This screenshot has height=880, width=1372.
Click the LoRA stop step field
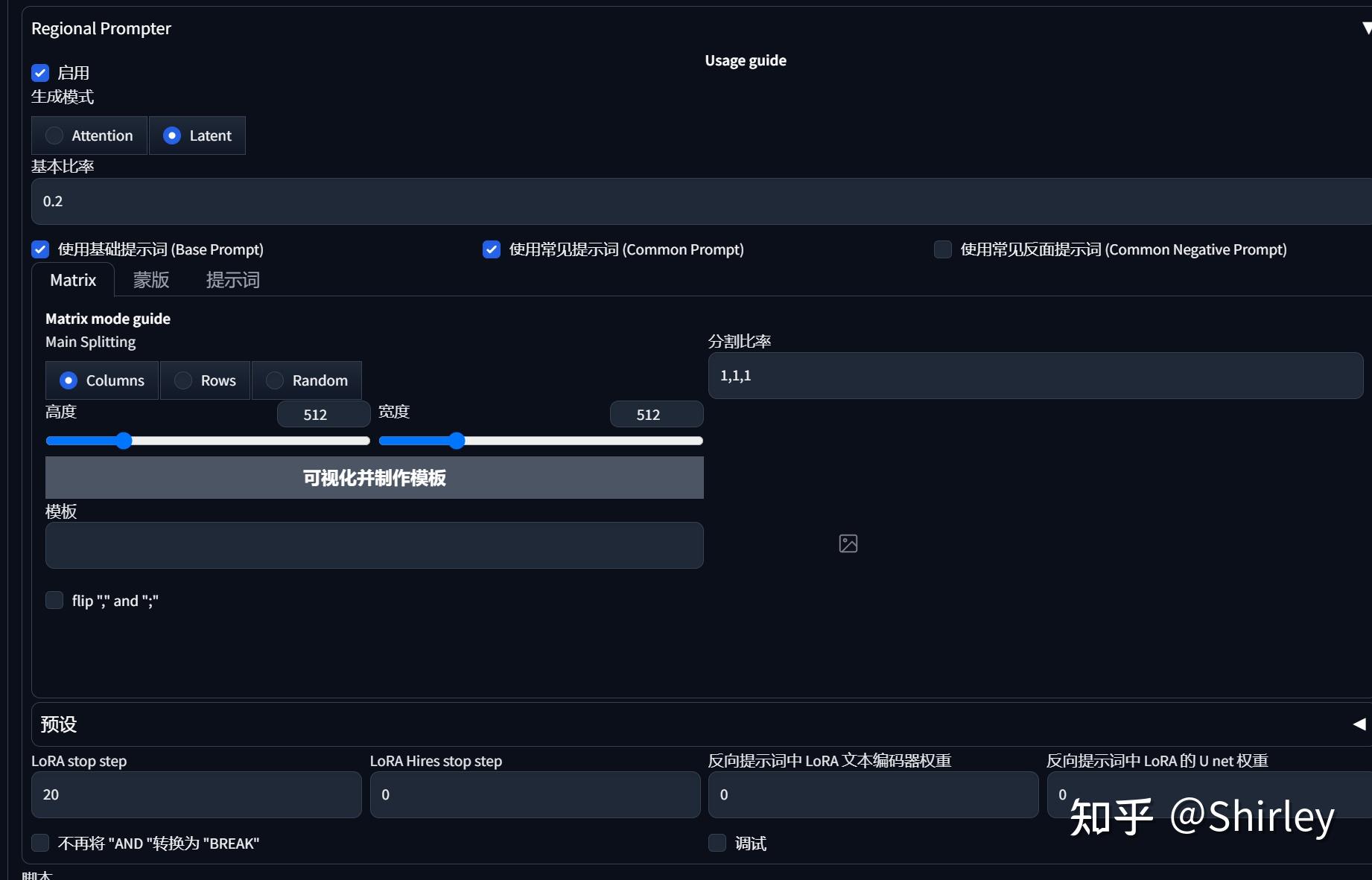click(x=197, y=794)
